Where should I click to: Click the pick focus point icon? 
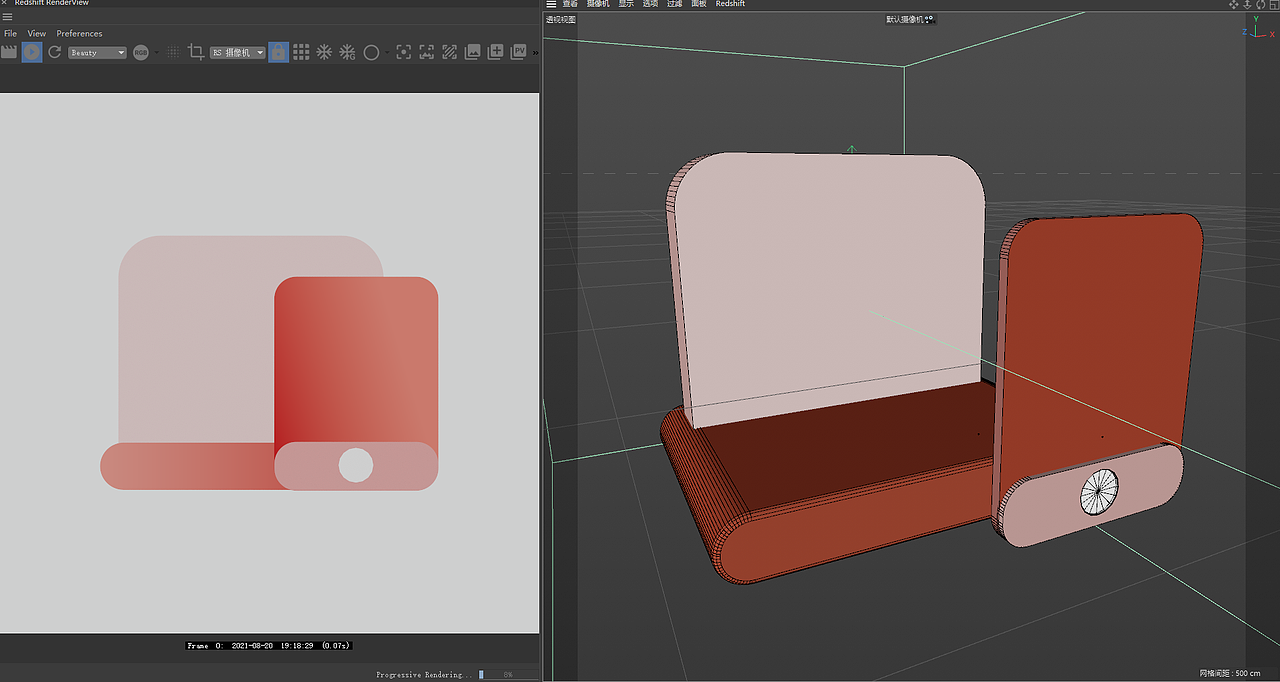(x=404, y=52)
